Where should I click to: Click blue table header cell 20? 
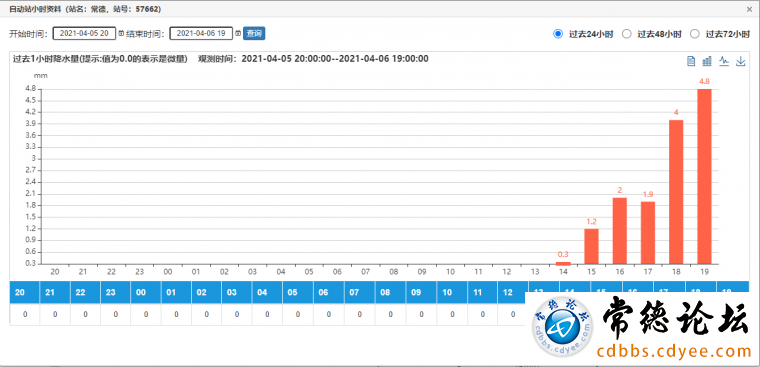tap(24, 292)
